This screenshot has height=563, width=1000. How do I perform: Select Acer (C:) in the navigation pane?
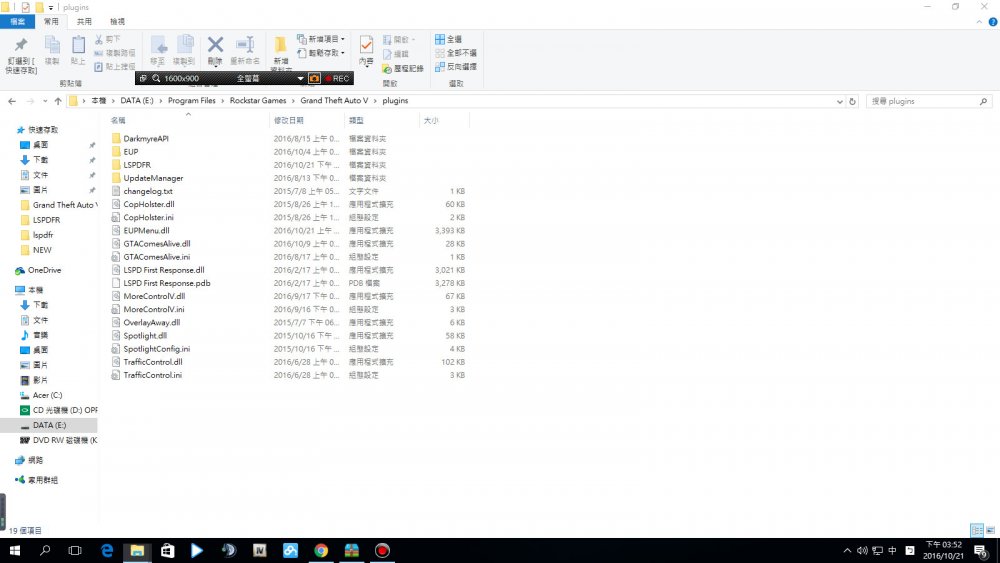click(47, 395)
